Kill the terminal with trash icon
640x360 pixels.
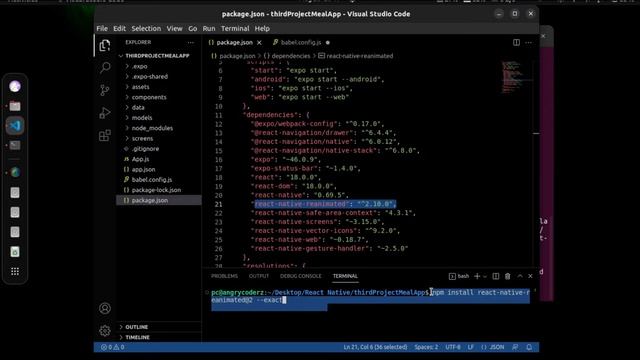click(x=507, y=276)
